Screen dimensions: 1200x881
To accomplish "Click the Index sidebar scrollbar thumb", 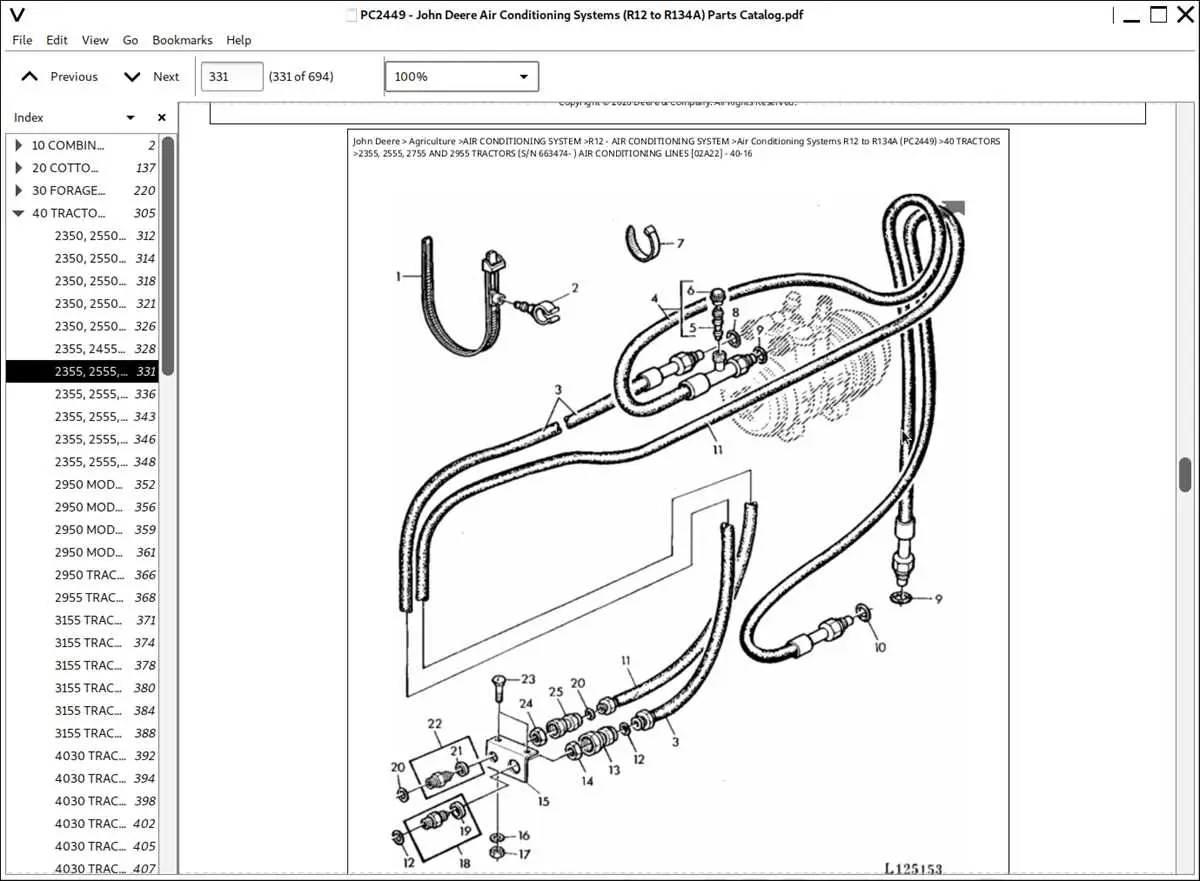I will tap(168, 255).
